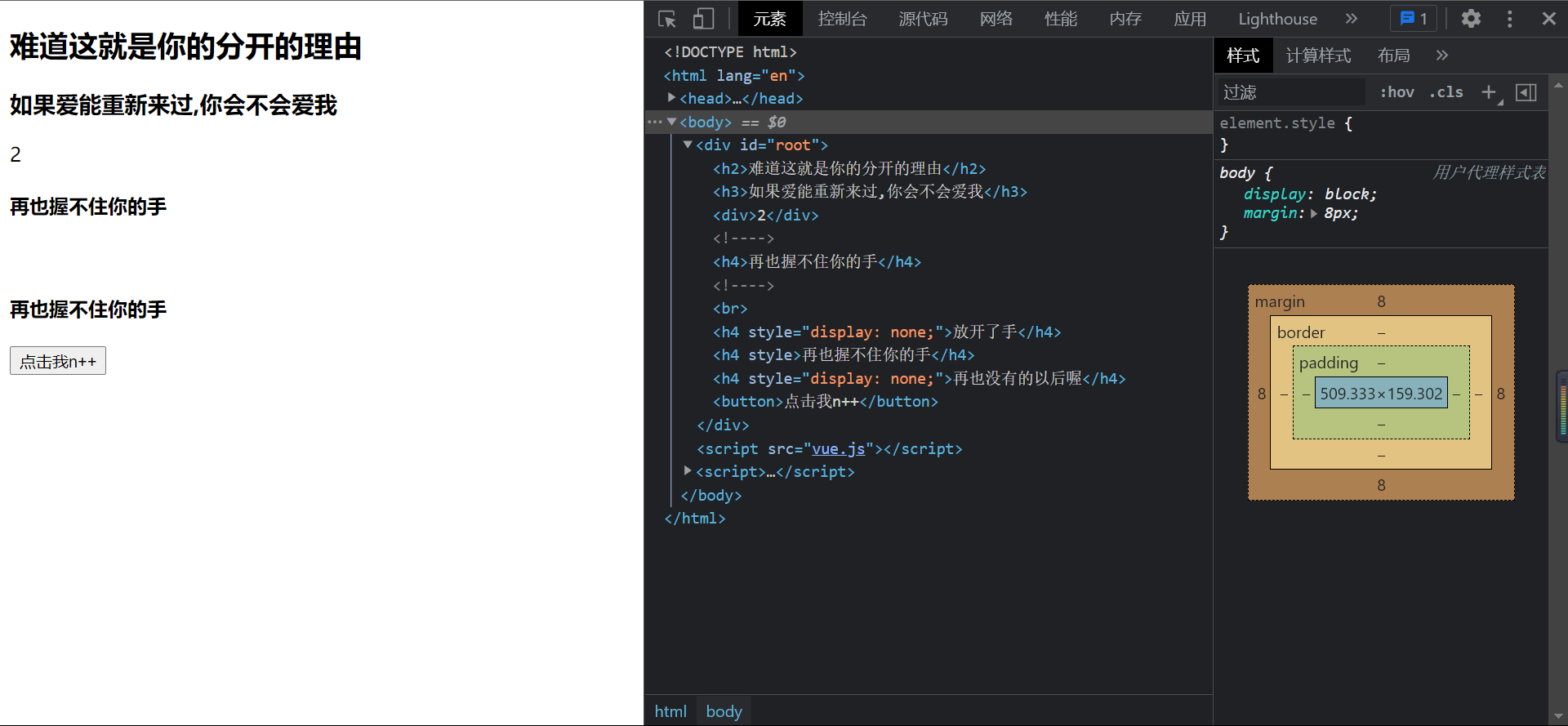Toggle device toolbar emulation icon
The width and height of the screenshot is (1568, 726).
click(x=703, y=19)
